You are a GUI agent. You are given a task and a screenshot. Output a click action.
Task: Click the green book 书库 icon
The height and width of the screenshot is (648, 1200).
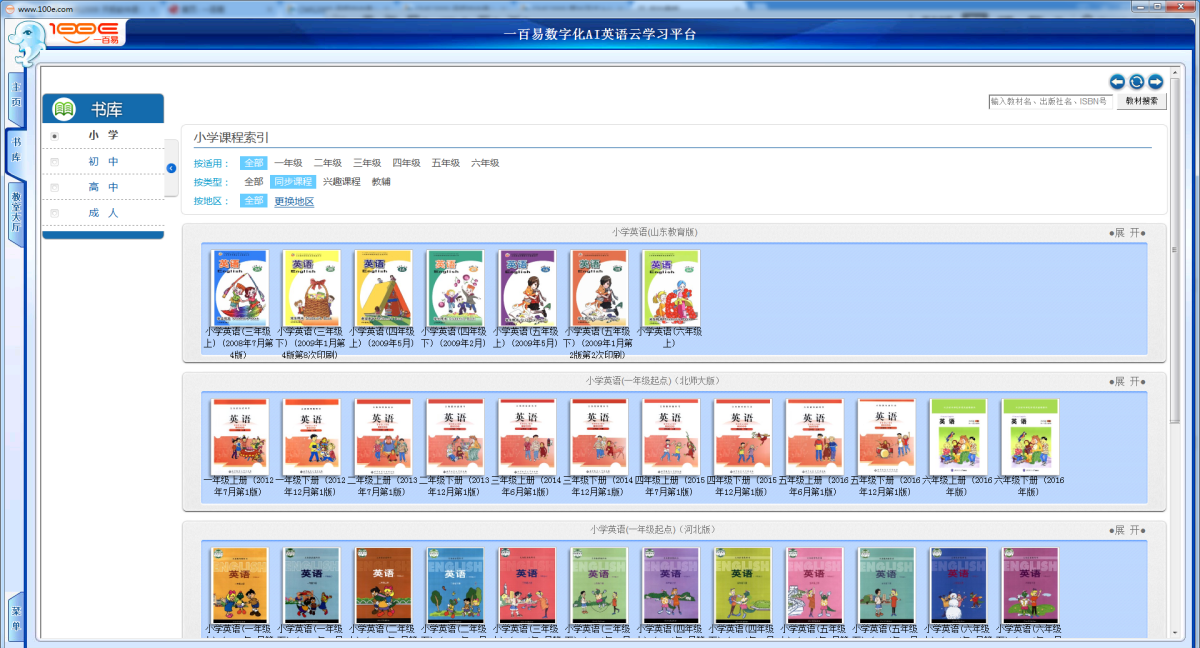click(x=63, y=109)
